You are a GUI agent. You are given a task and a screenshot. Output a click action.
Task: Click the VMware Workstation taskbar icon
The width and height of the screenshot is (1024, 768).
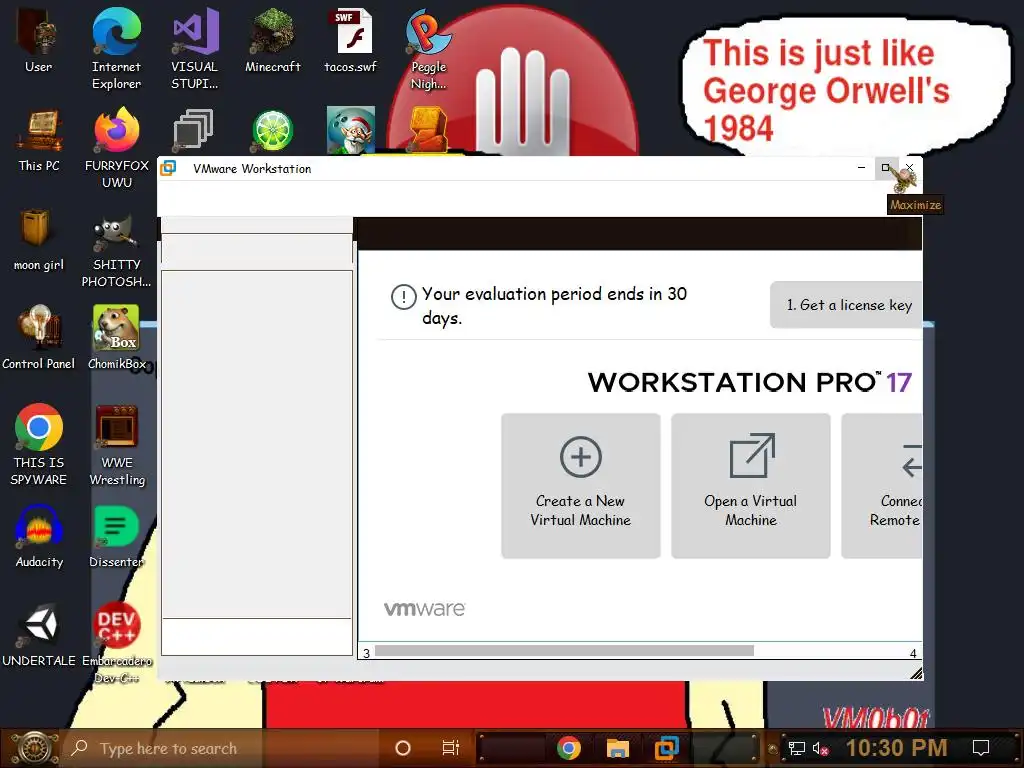(x=667, y=748)
